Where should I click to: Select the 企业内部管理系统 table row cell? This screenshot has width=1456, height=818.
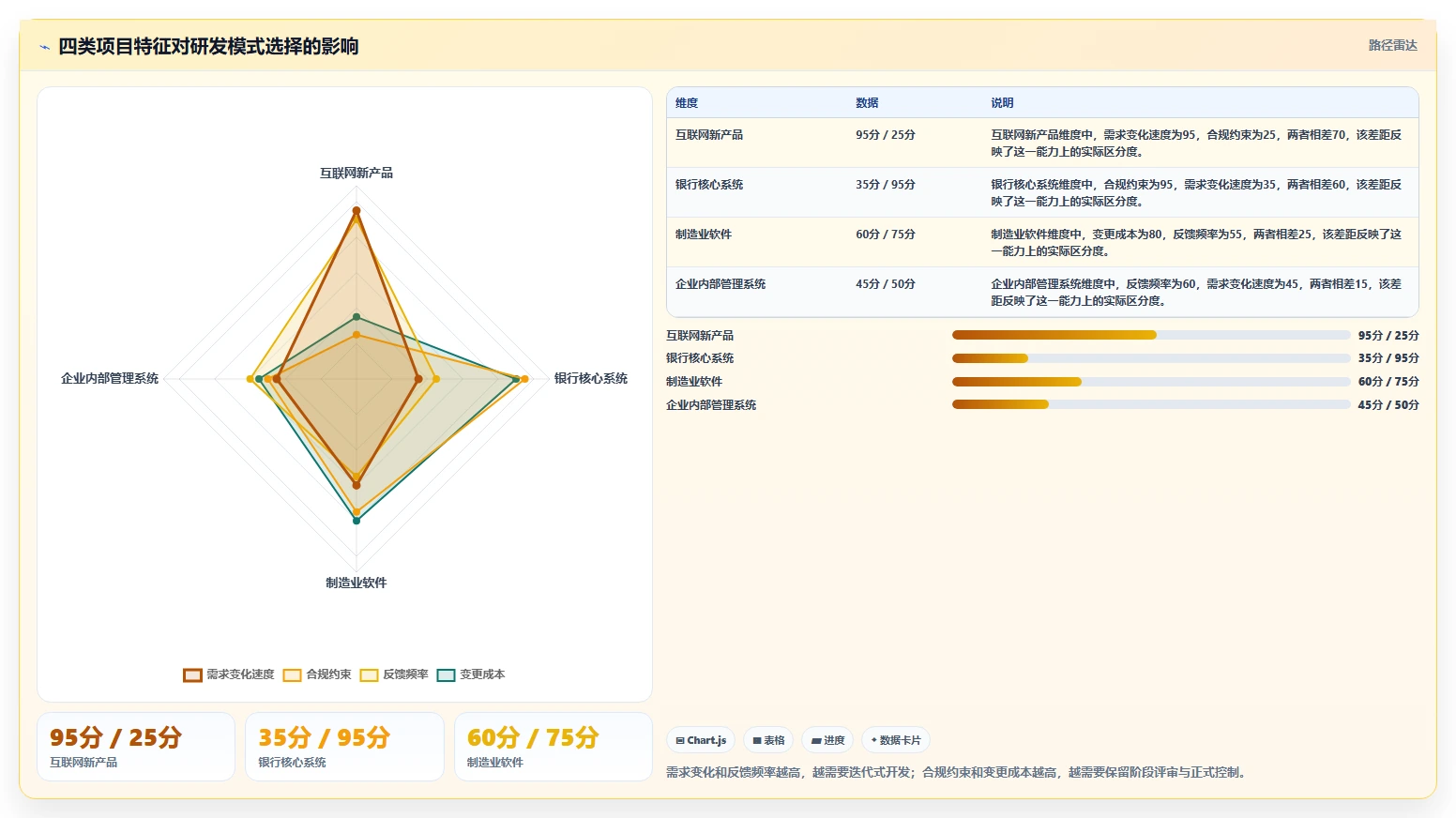[720, 284]
